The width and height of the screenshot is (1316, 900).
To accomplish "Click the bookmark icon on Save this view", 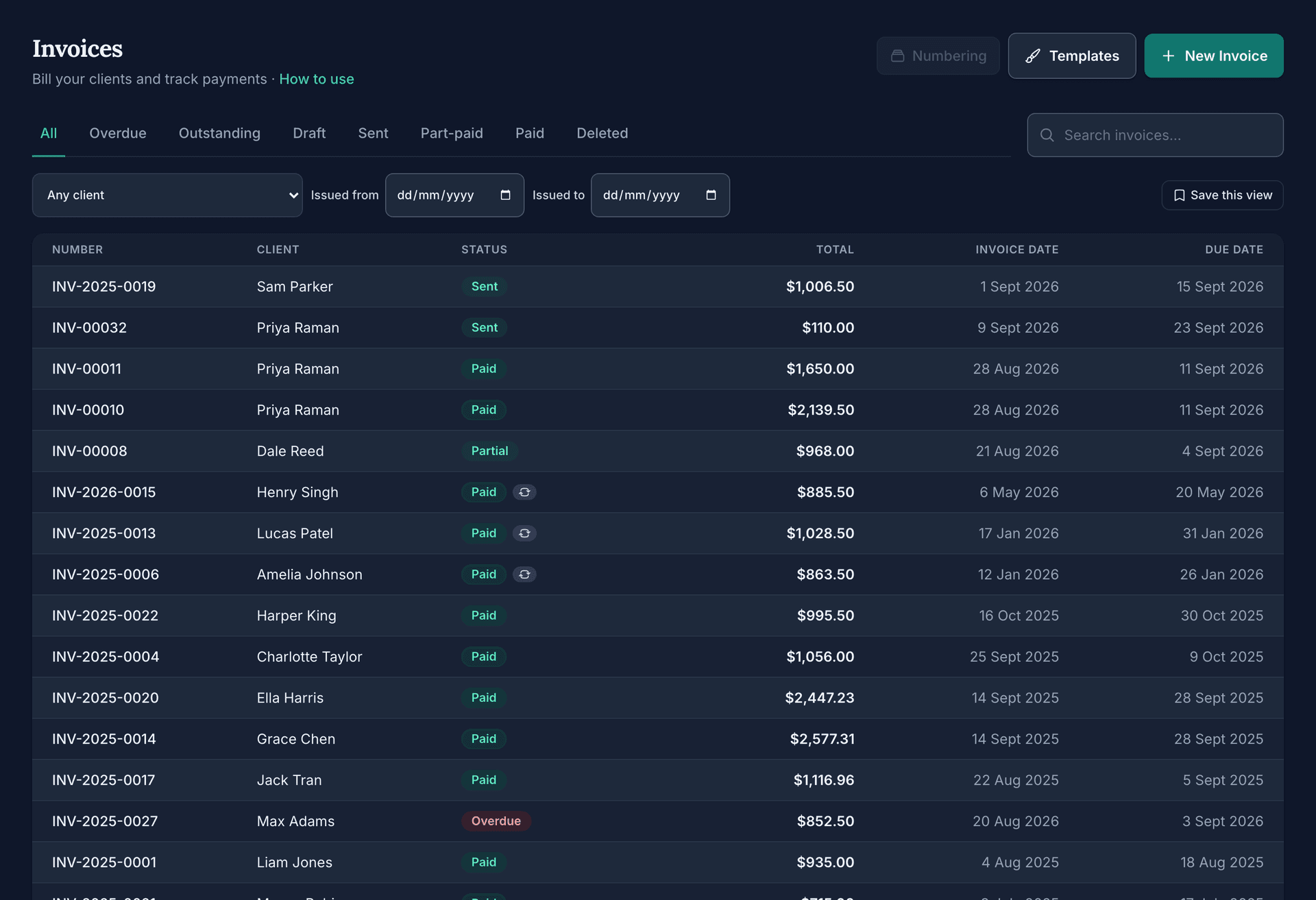I will coord(1180,195).
